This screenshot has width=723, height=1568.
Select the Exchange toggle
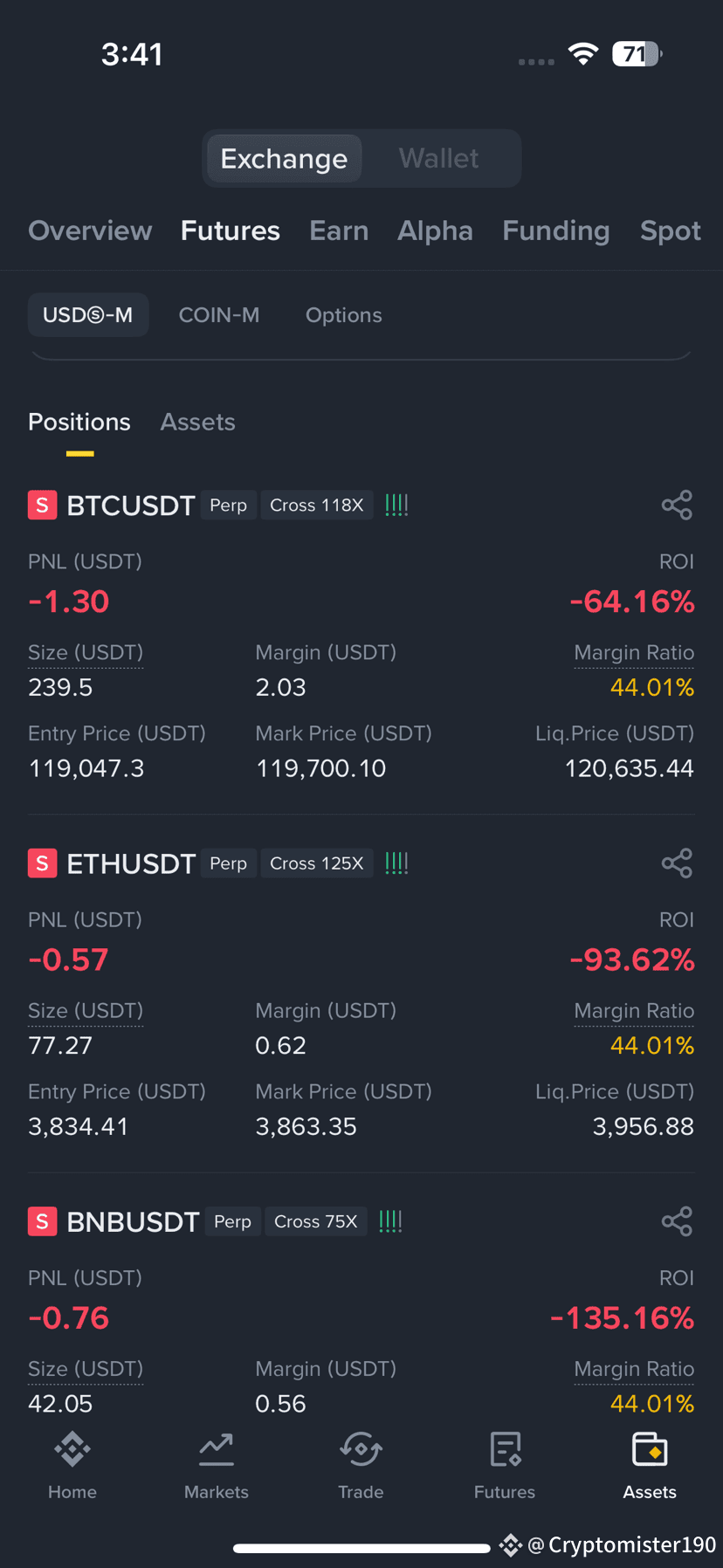284,158
